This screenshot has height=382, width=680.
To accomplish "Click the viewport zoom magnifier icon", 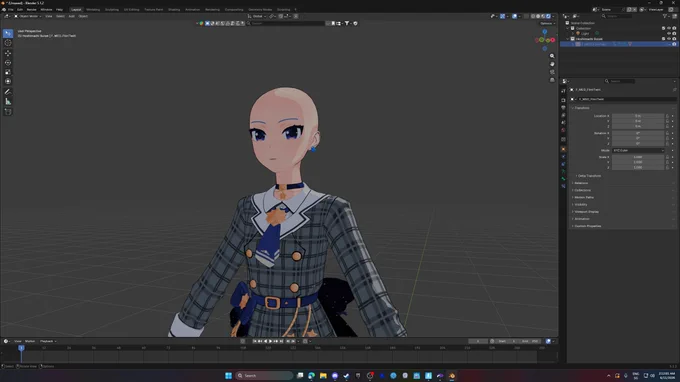I will 552,56.
